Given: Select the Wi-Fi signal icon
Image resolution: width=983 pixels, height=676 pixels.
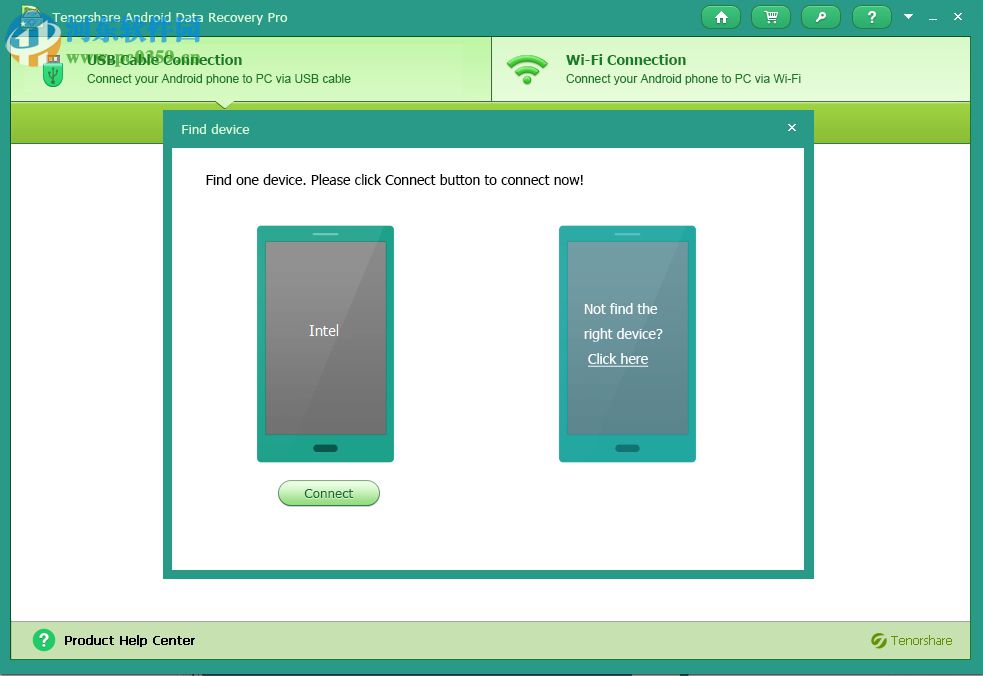Looking at the screenshot, I should coord(527,68).
